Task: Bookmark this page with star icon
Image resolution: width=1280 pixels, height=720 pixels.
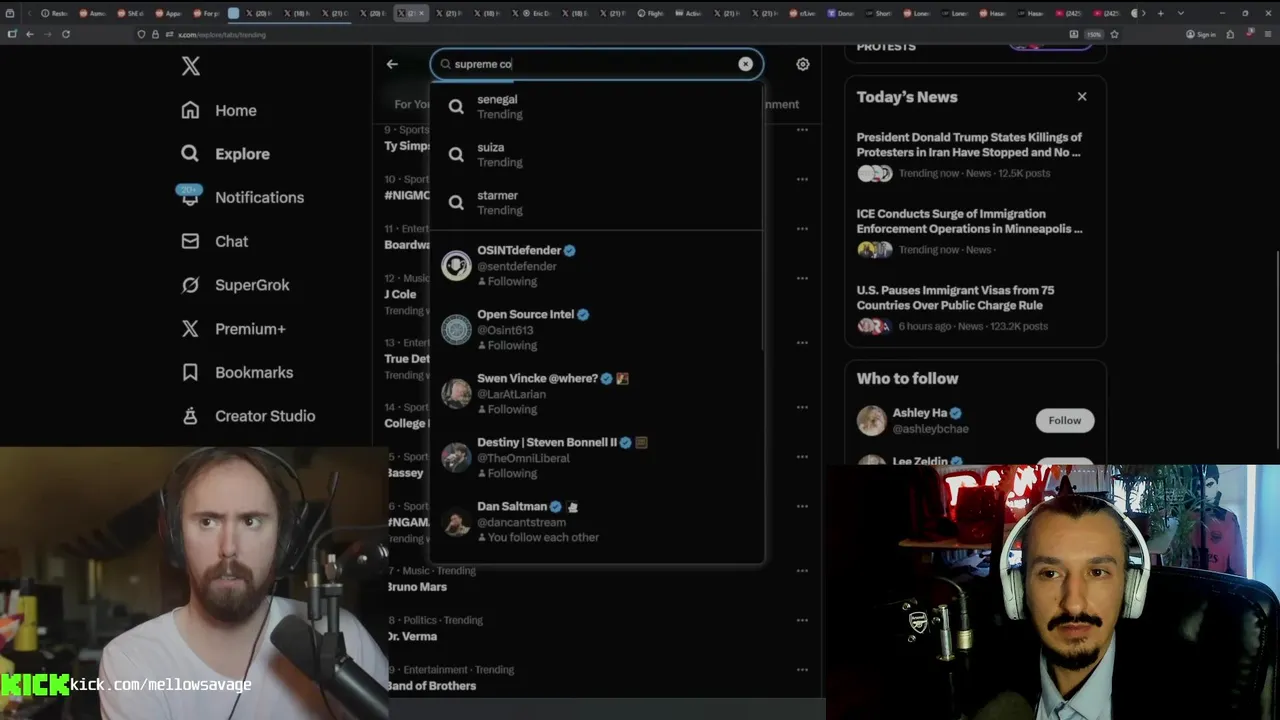Action: coord(1114,34)
